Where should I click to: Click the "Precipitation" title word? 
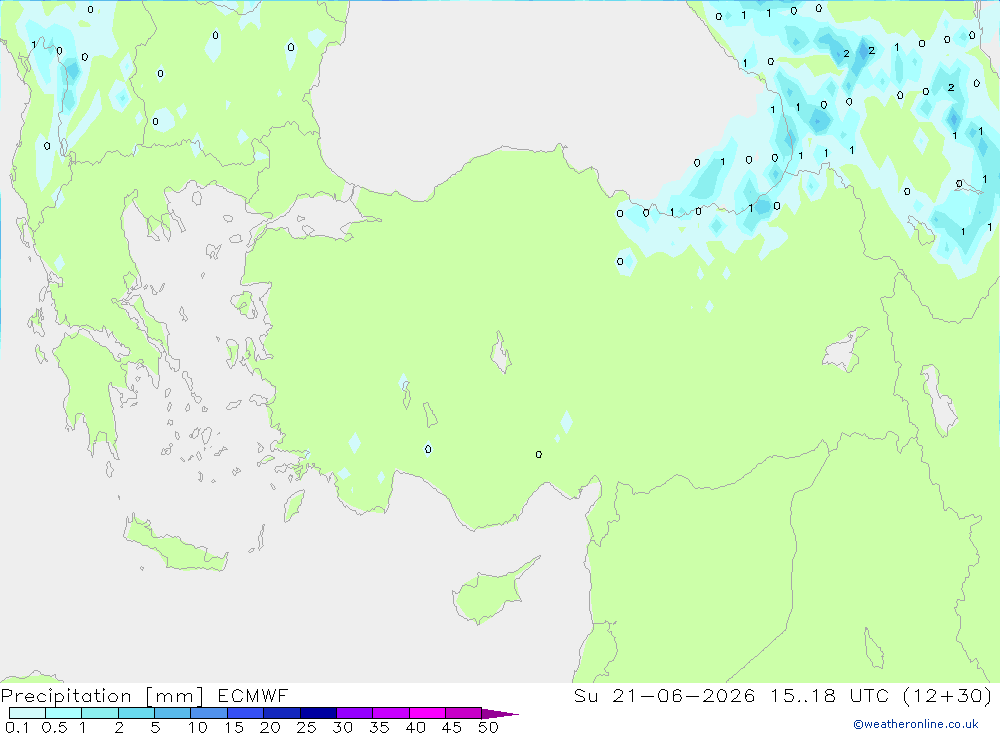66,696
